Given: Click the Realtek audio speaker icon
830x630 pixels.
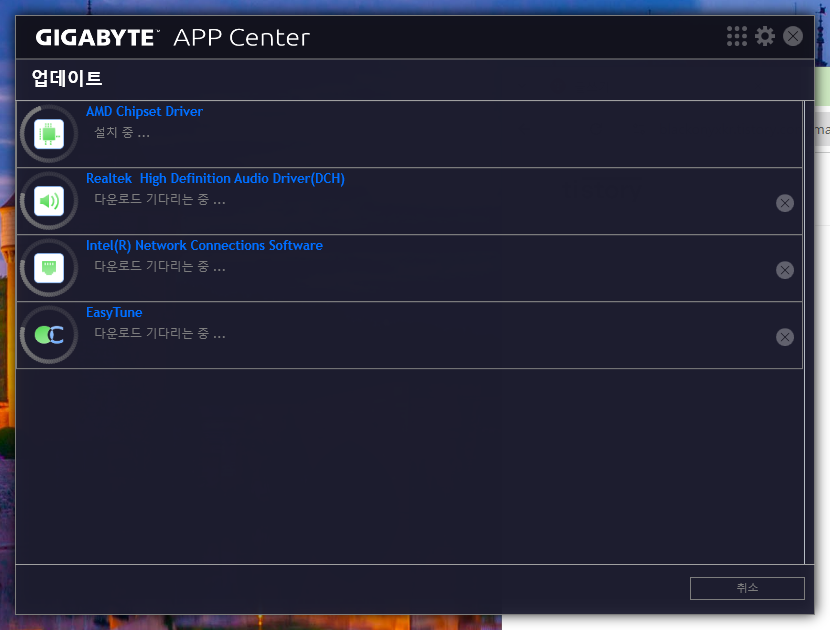Looking at the screenshot, I should (49, 201).
